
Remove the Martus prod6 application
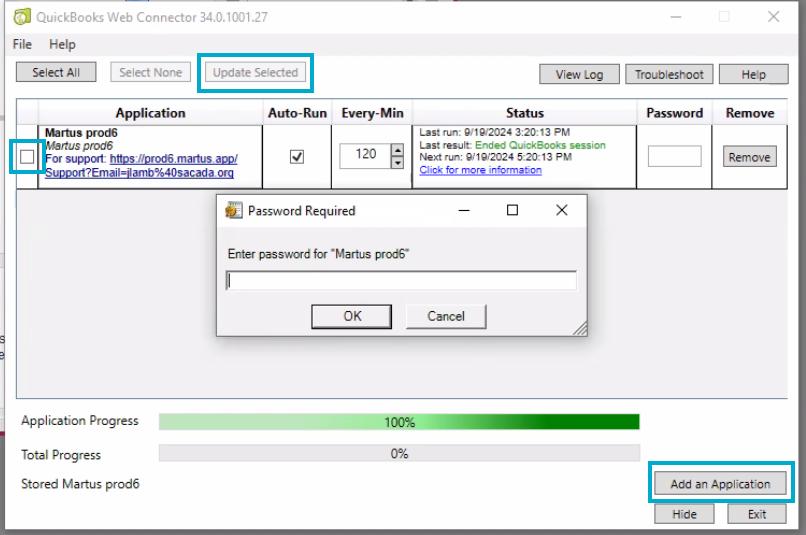point(749,157)
